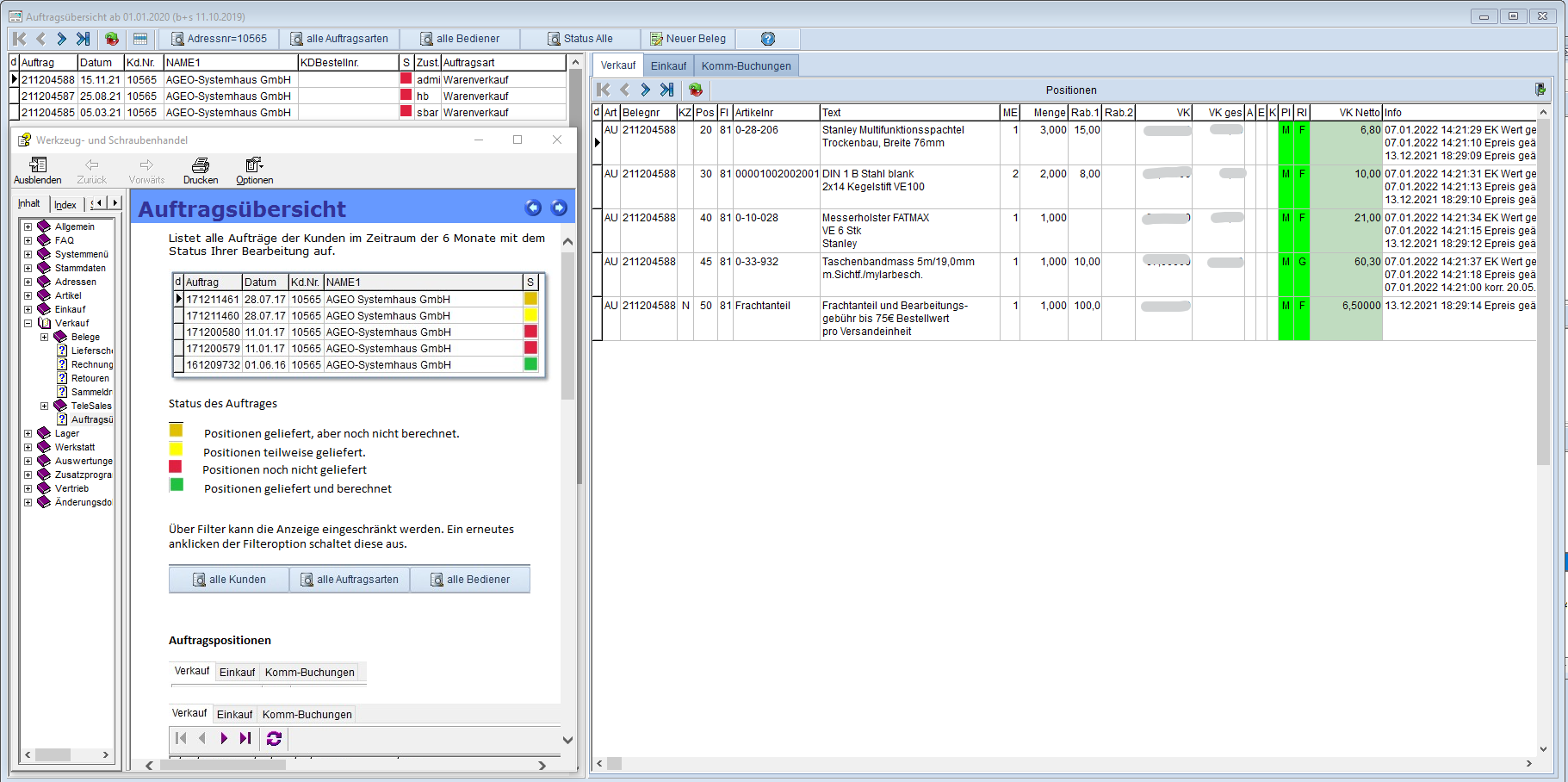Toggle the Status Alle filter

click(x=580, y=39)
